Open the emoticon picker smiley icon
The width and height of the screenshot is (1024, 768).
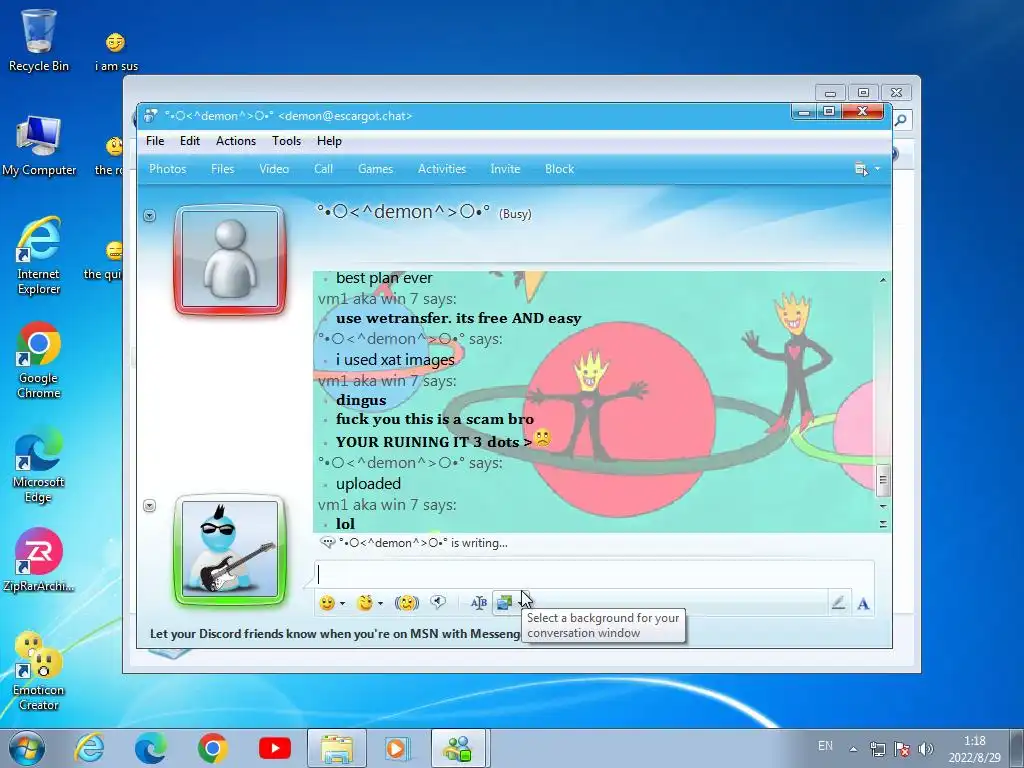pyautogui.click(x=327, y=603)
